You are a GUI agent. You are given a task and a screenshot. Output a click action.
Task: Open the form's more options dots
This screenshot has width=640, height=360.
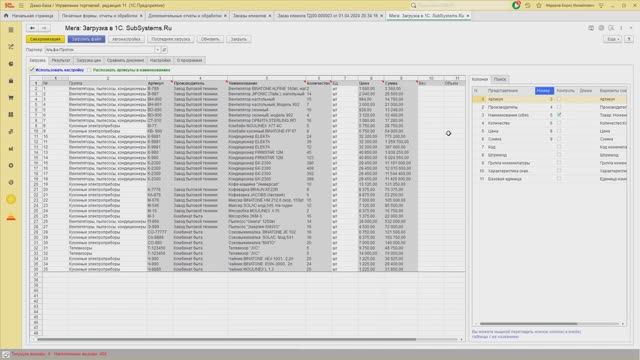coord(621,28)
